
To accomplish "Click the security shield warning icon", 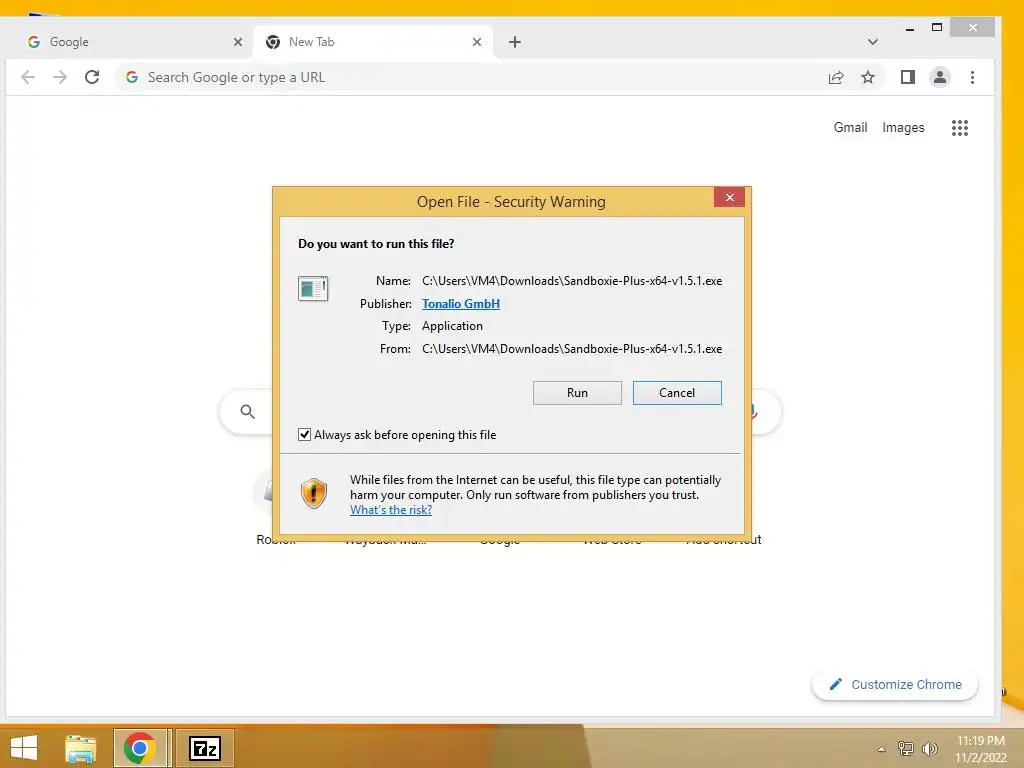I will tap(313, 494).
